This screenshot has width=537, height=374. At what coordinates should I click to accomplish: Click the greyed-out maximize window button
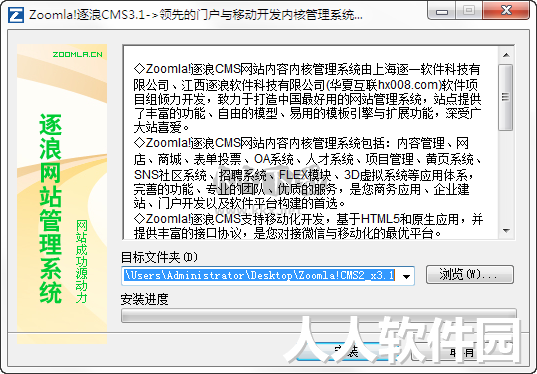[x=469, y=11]
